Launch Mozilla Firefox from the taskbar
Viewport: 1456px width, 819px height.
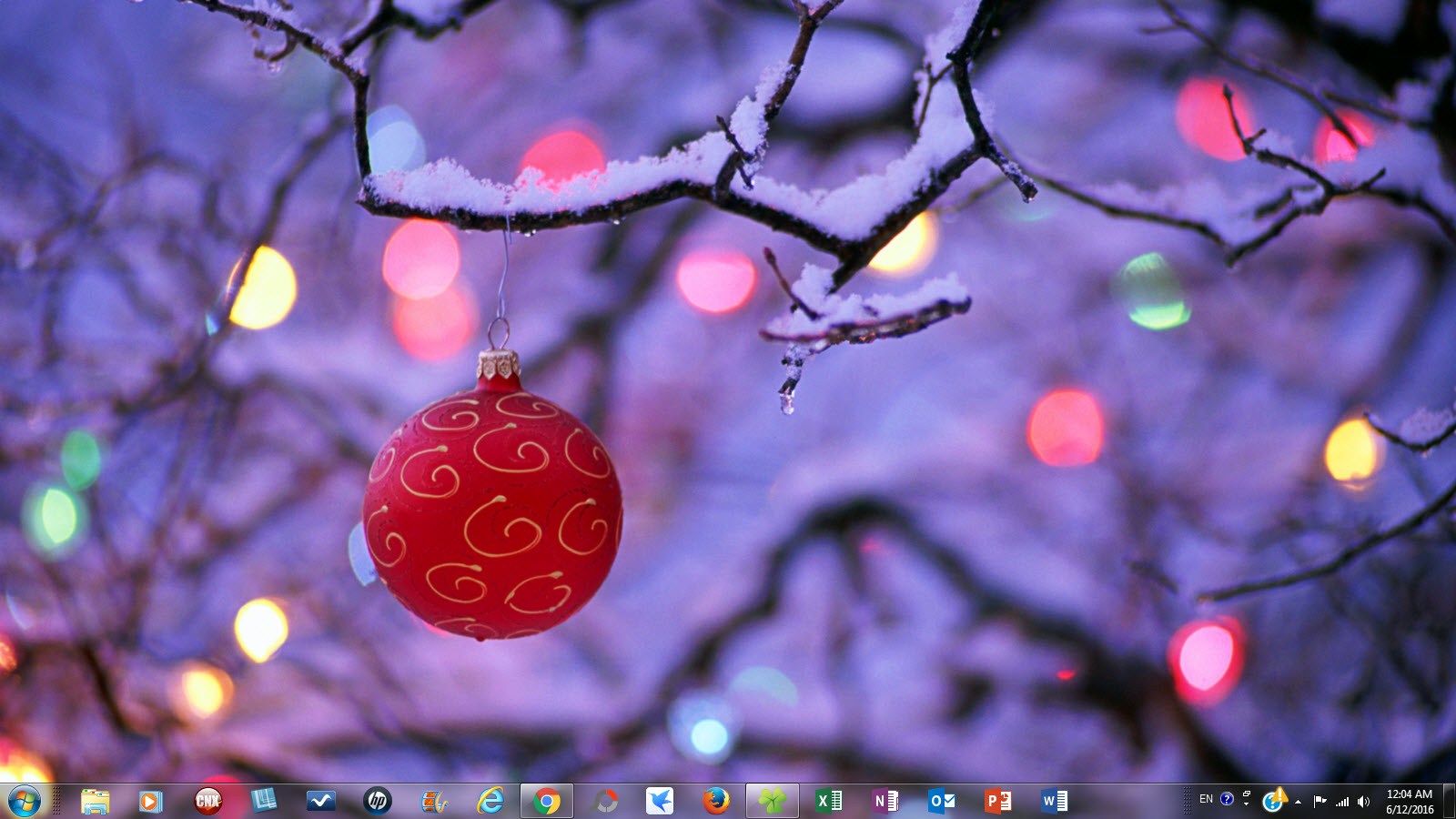[716, 801]
